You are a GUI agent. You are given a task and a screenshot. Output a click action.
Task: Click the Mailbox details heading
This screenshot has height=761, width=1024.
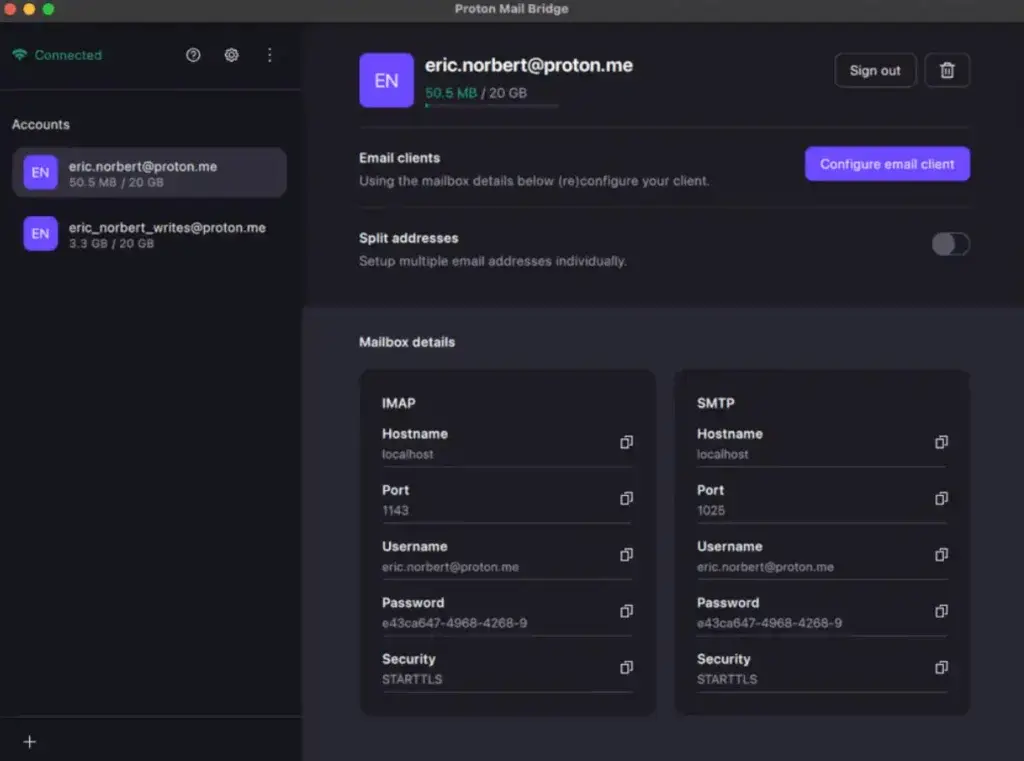coord(407,342)
